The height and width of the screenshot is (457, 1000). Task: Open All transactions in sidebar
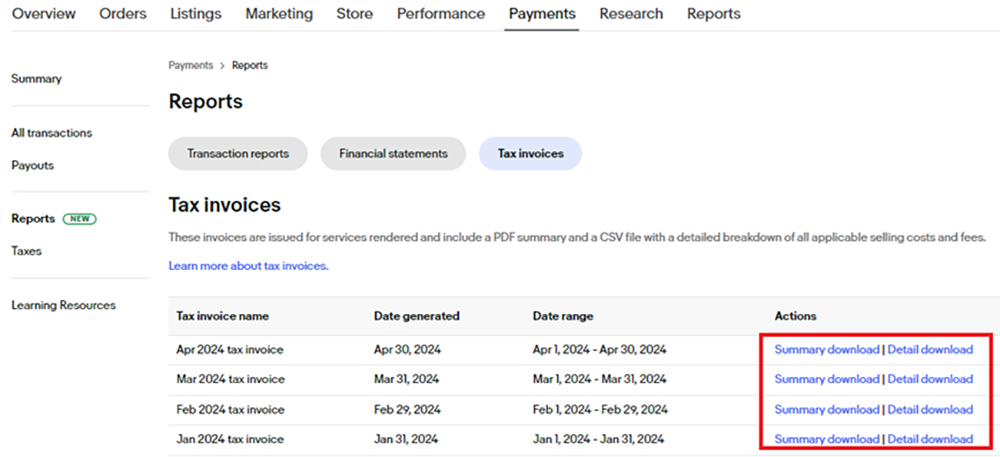click(52, 133)
